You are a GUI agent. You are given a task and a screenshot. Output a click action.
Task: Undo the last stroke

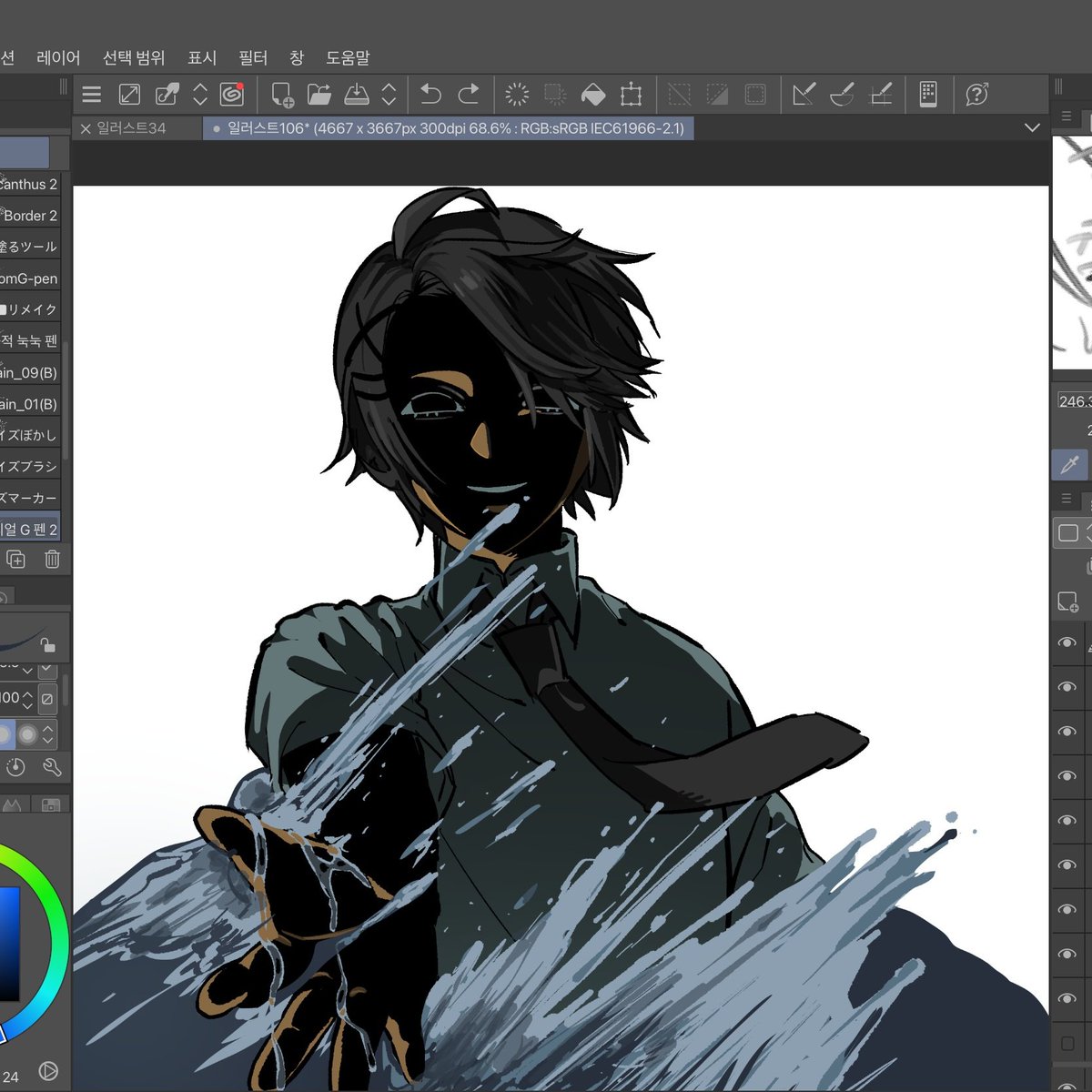coord(430,95)
